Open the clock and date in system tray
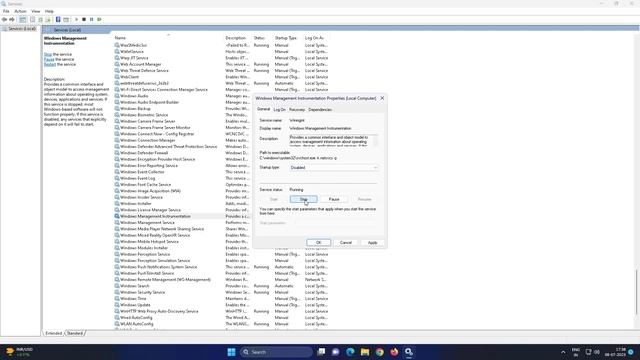 (x=616, y=352)
